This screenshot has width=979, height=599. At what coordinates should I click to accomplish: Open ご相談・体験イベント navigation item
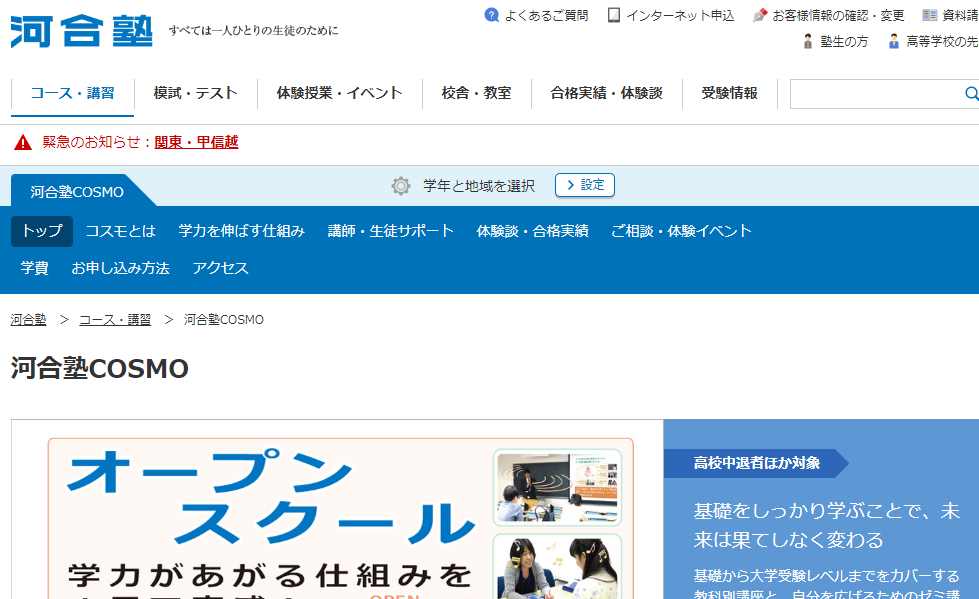[681, 231]
